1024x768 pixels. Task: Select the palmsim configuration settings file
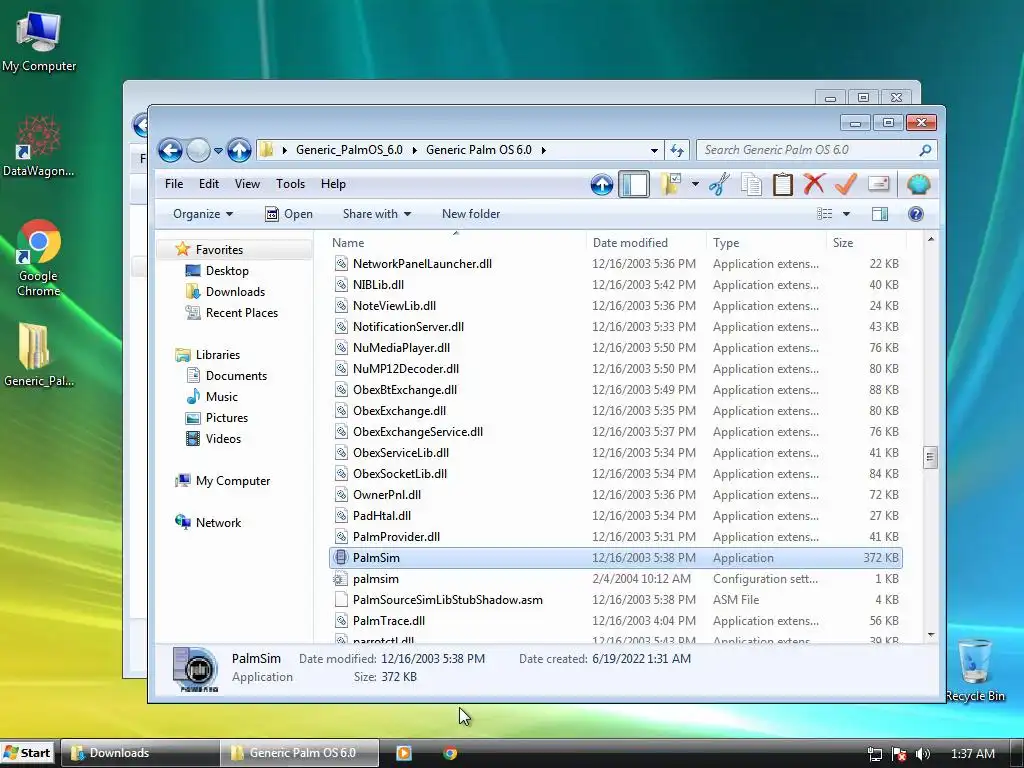(x=616, y=579)
